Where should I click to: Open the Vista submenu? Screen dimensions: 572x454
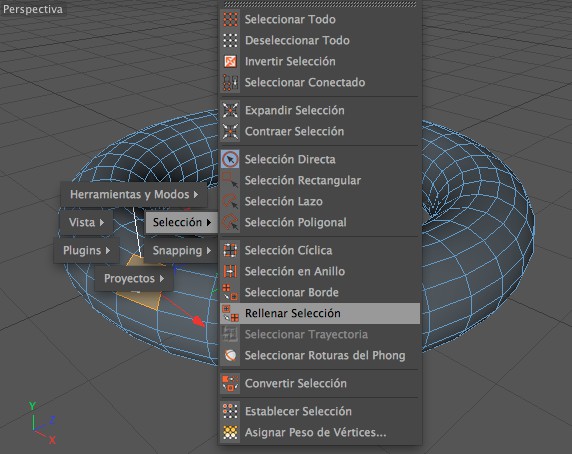pos(86,222)
